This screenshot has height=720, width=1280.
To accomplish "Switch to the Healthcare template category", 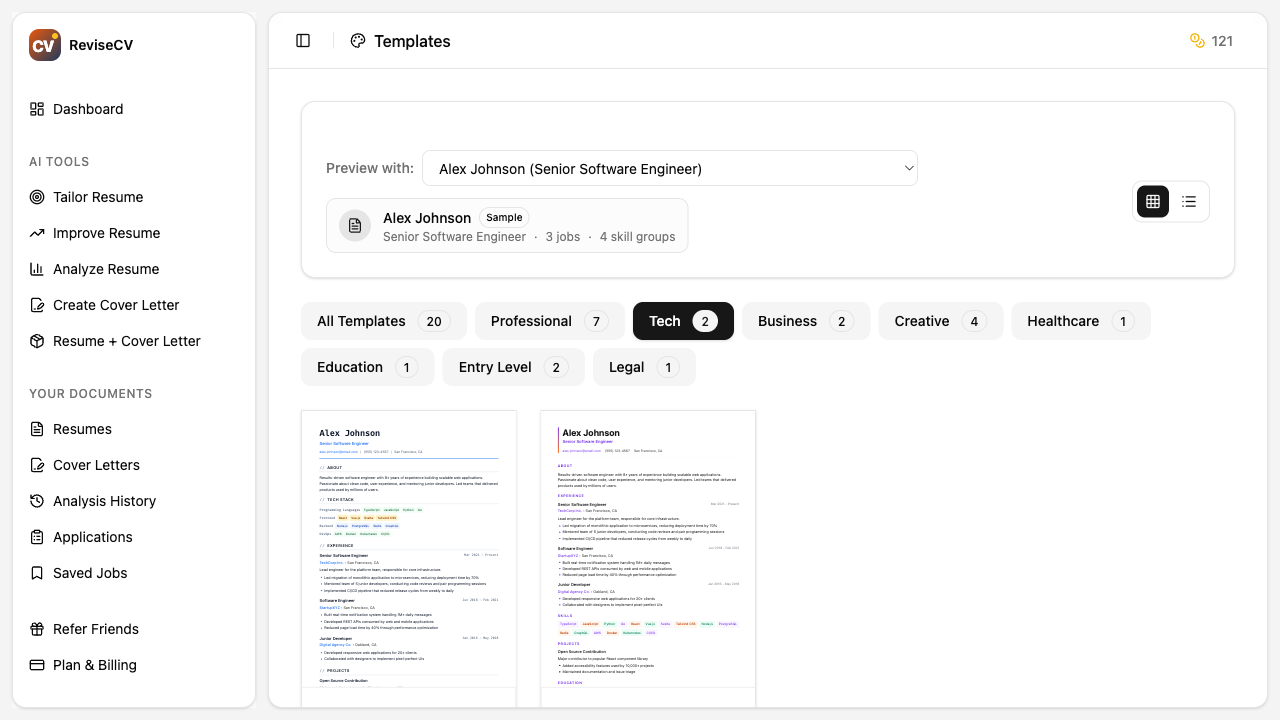I will (1080, 321).
